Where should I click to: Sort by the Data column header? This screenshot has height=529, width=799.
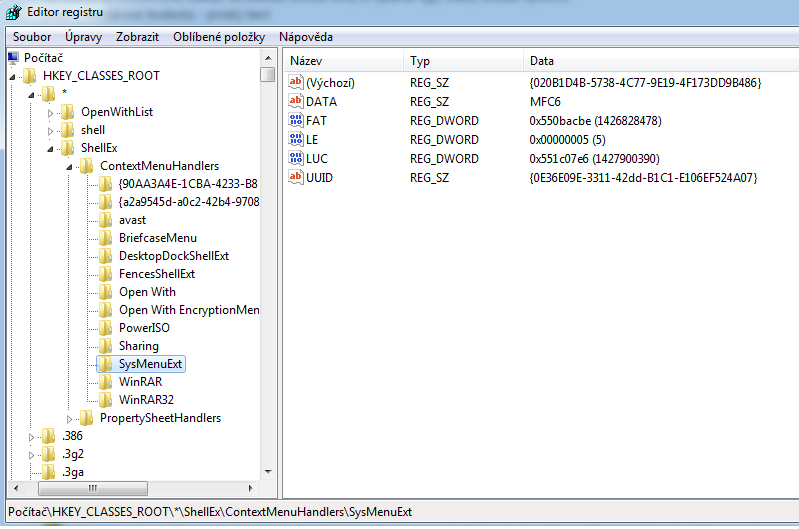point(661,61)
